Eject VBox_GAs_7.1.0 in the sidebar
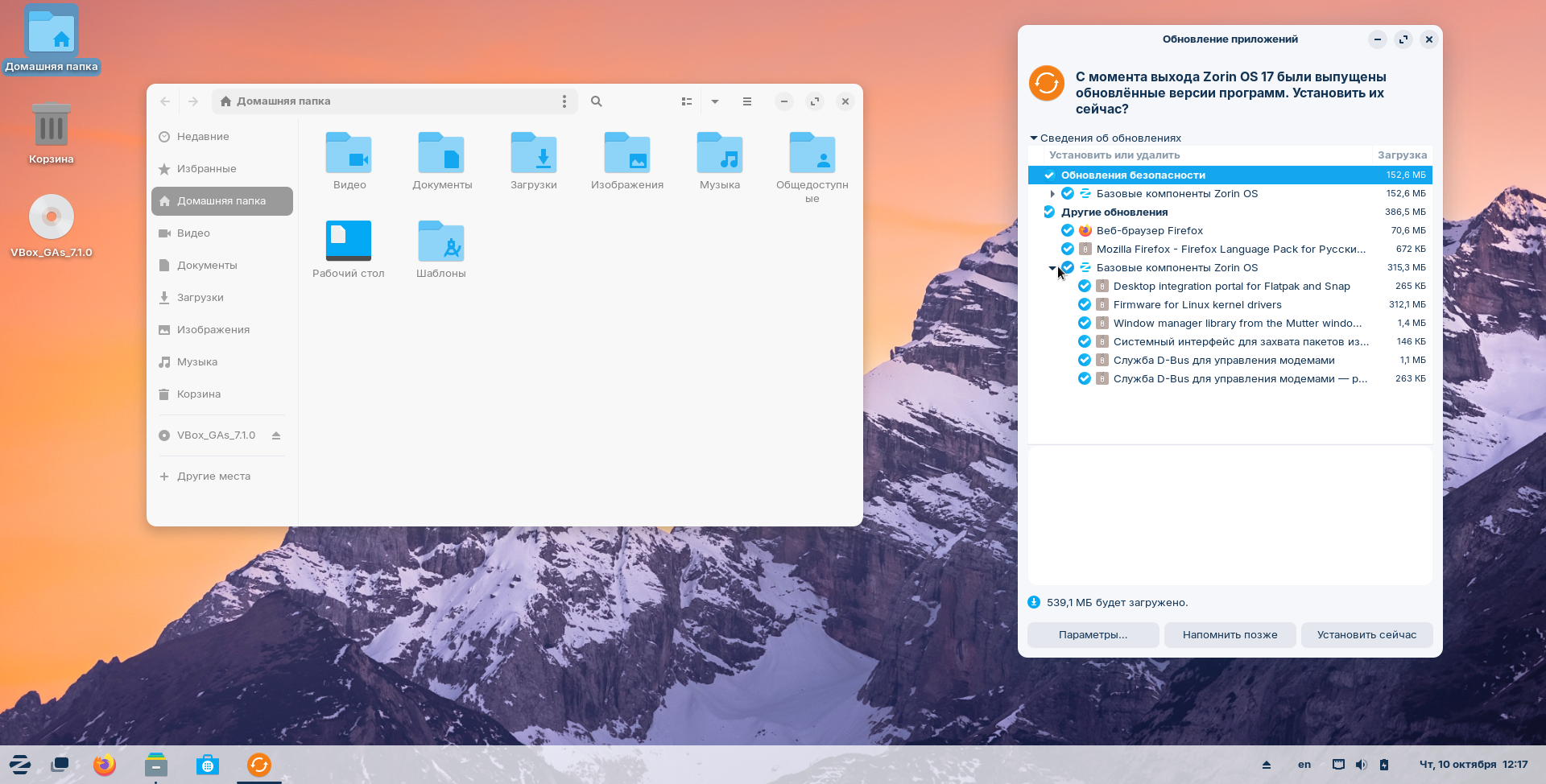Screen dimensions: 1546x784 pos(276,435)
